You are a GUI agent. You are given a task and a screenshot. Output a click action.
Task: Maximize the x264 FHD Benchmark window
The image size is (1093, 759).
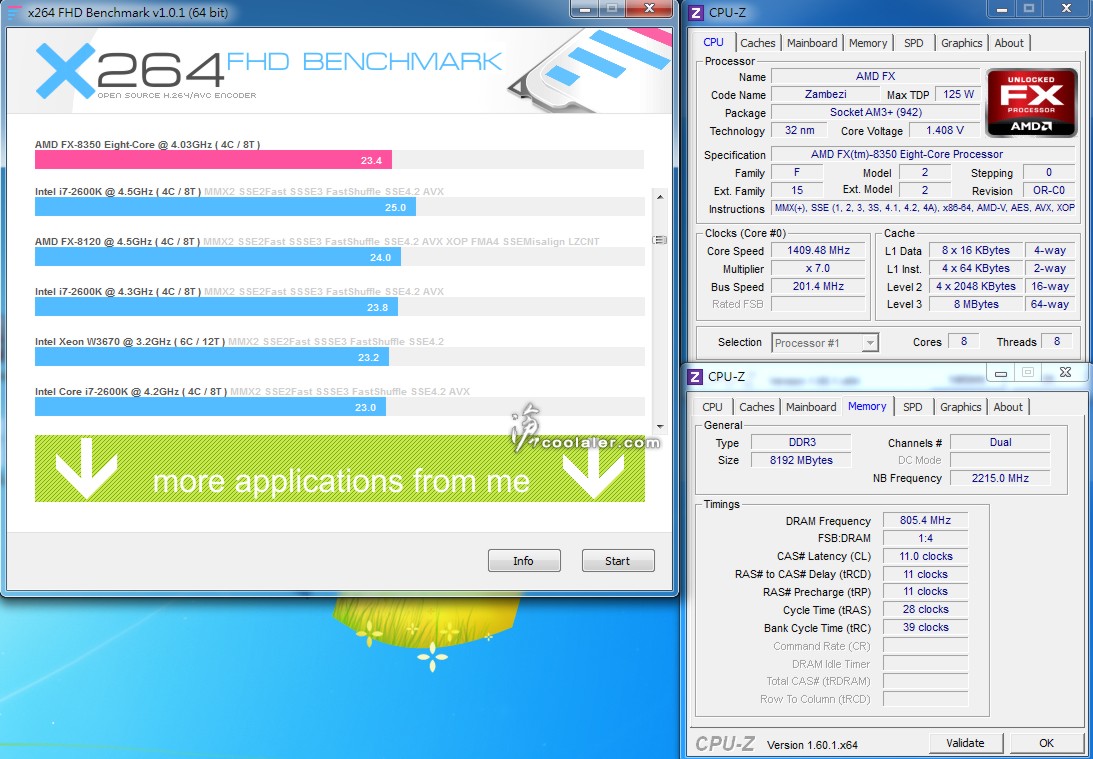pyautogui.click(x=612, y=9)
